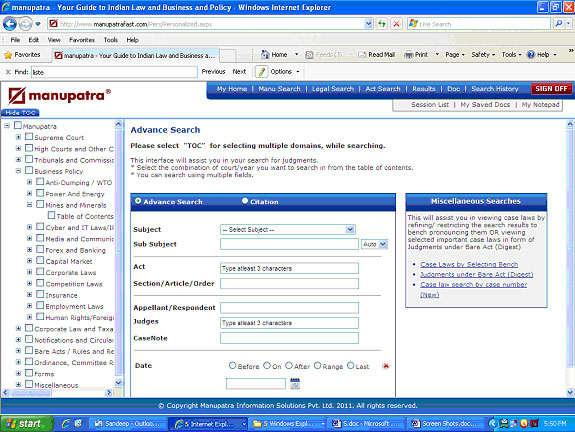Select the Before date radio button
575x432 pixels.
point(232,365)
